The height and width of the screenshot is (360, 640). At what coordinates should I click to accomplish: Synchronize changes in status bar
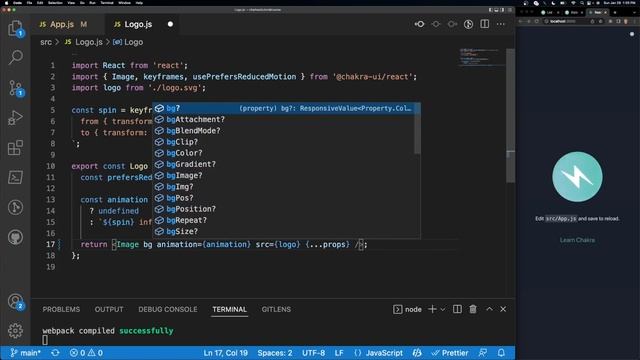55,353
